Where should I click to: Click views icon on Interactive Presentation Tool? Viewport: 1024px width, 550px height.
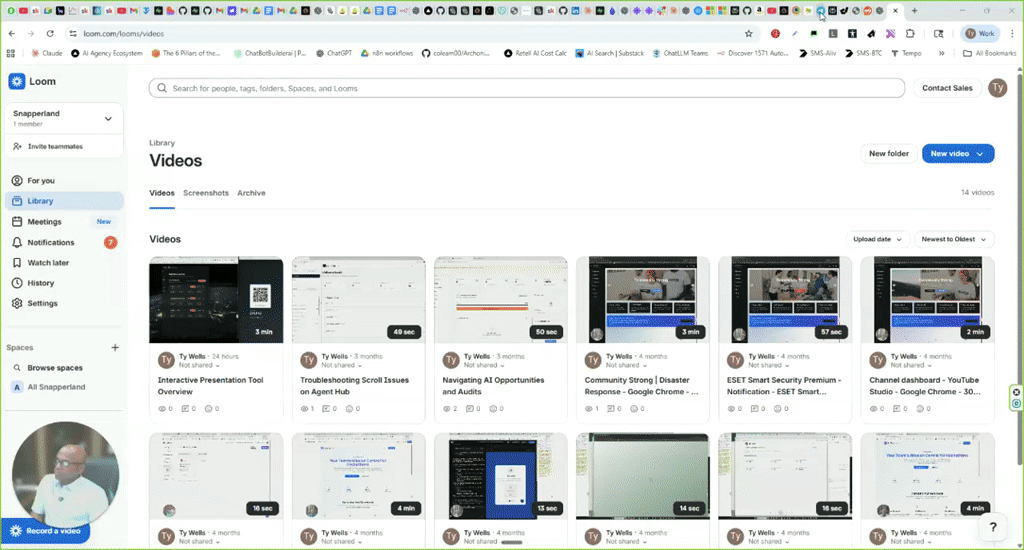(x=163, y=409)
